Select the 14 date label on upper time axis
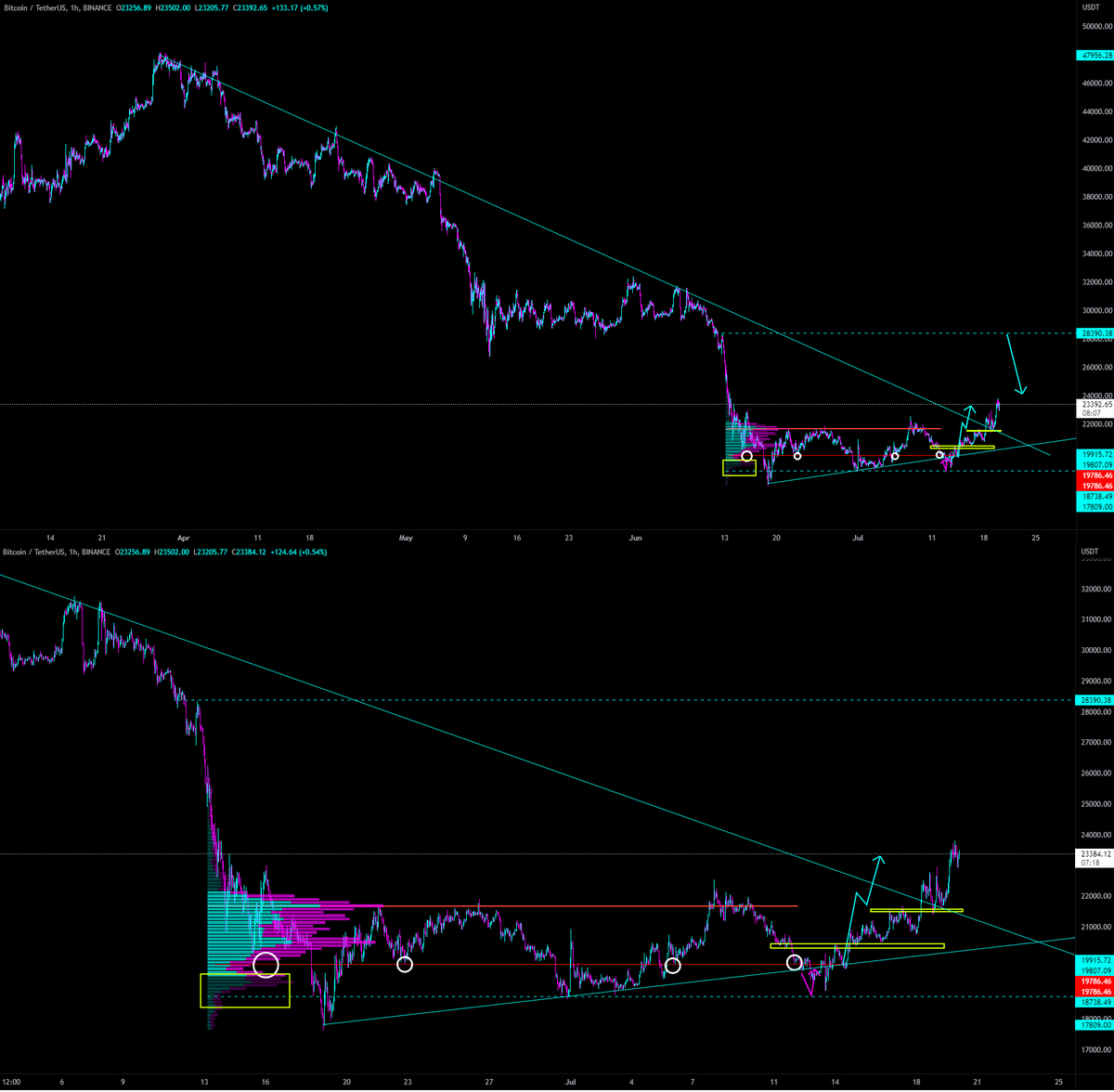This screenshot has height=1092, width=1114. pyautogui.click(x=50, y=538)
